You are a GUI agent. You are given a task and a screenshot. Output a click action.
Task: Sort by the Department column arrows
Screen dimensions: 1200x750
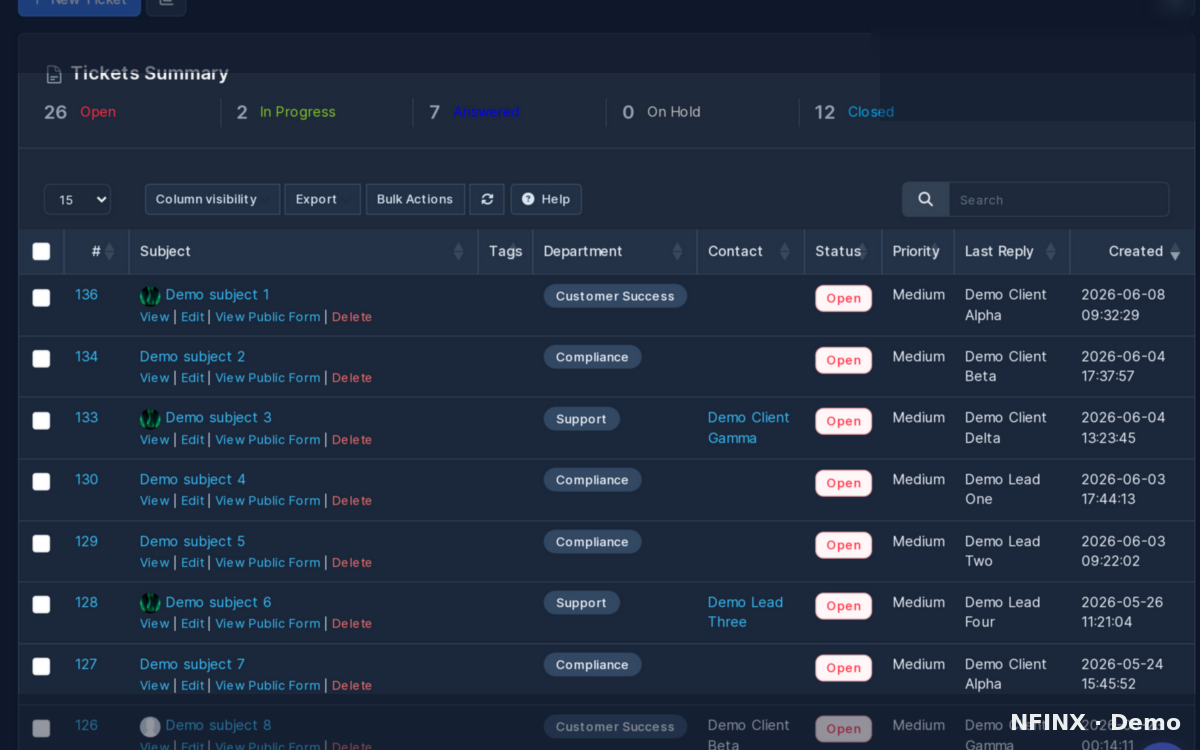(x=678, y=252)
